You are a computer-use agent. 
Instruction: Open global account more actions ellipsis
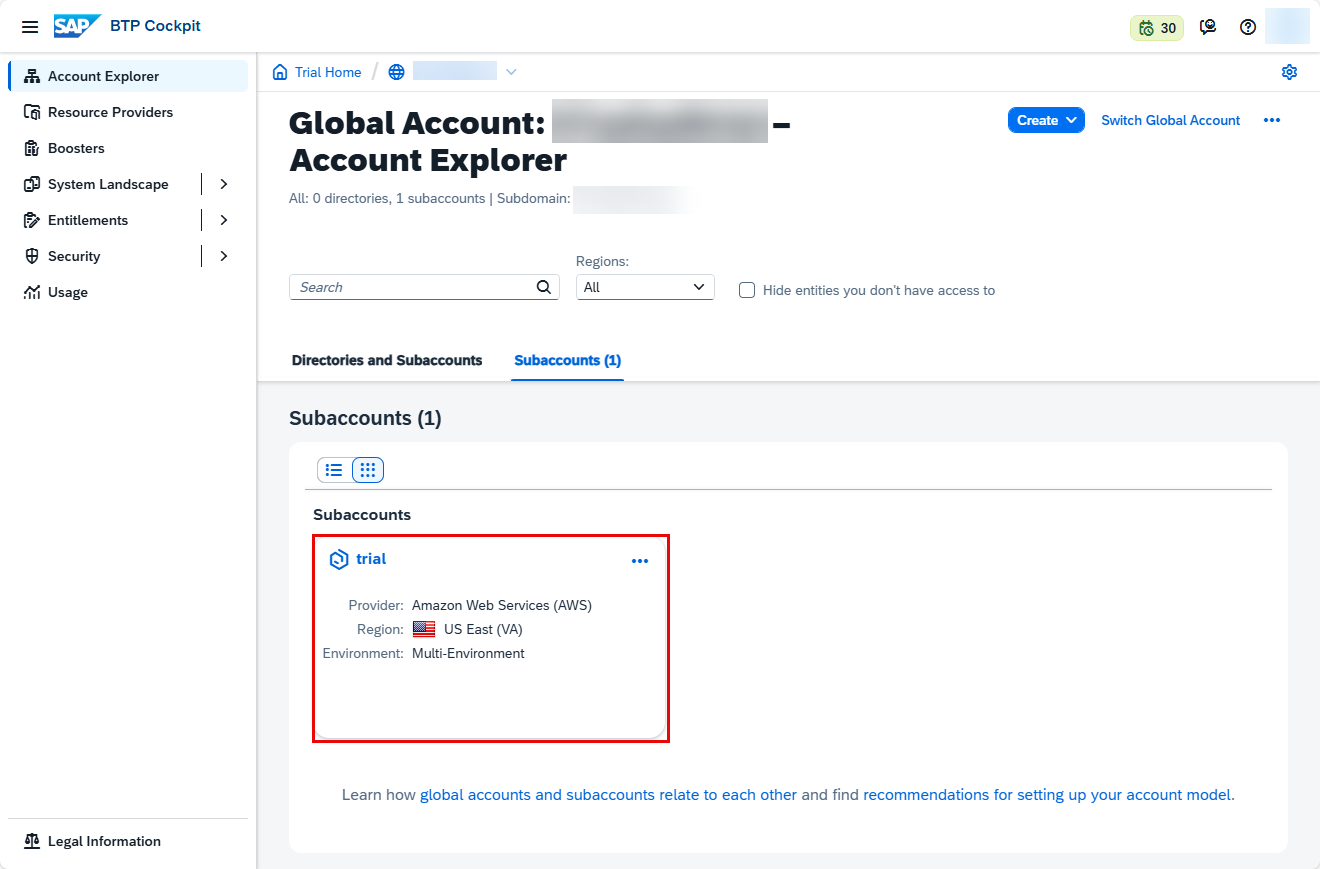click(x=1272, y=120)
